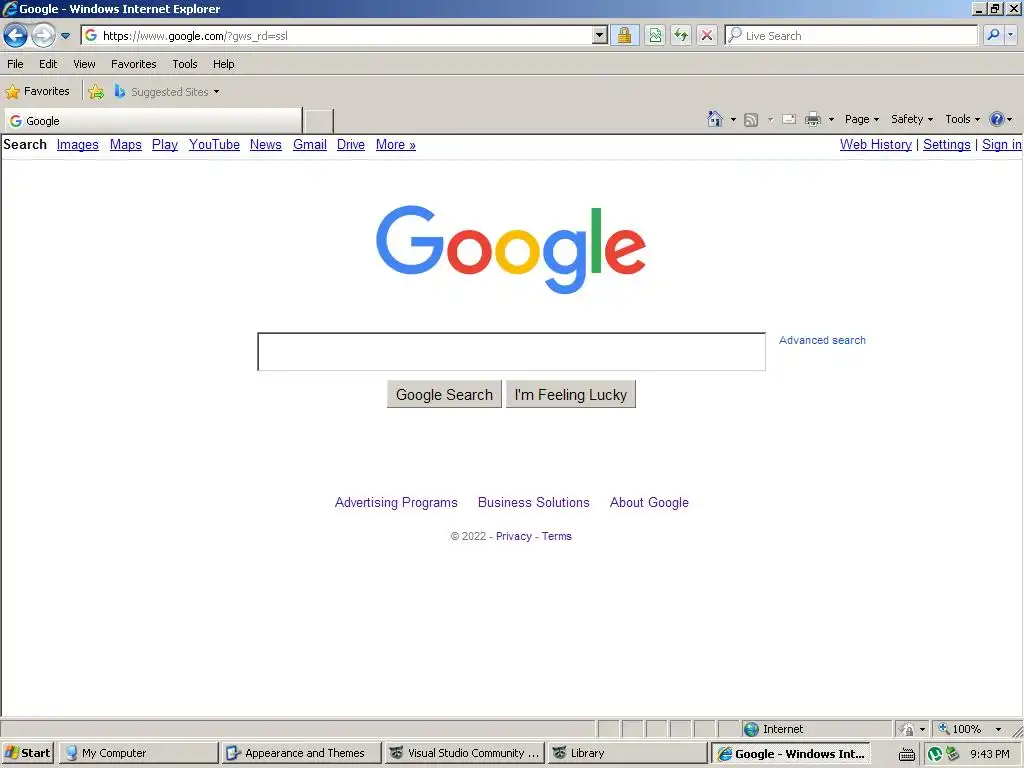Toggle Compatibility View broken-page icon
Viewport: 1024px width, 768px height.
coord(655,35)
